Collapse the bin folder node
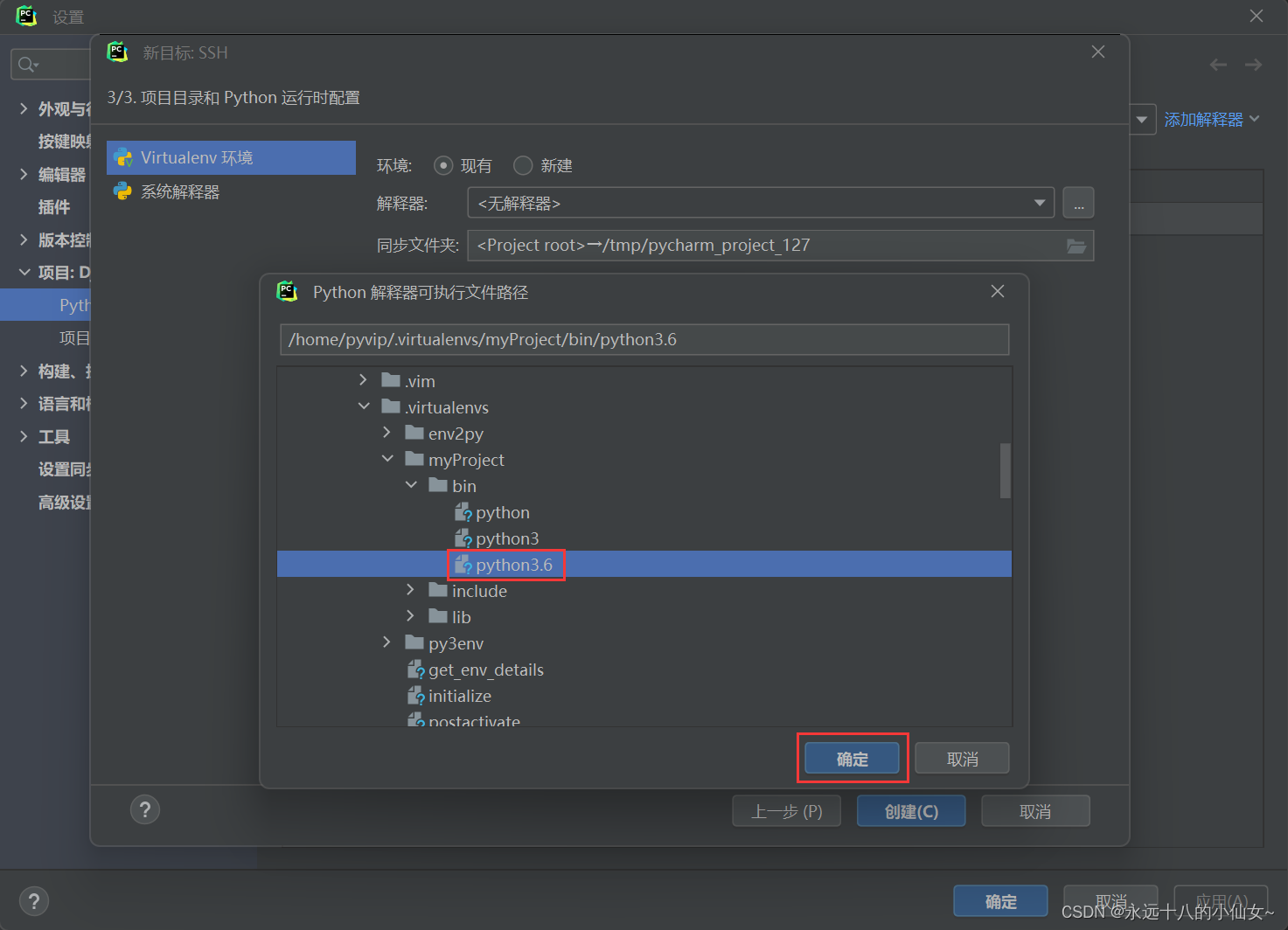 411,485
